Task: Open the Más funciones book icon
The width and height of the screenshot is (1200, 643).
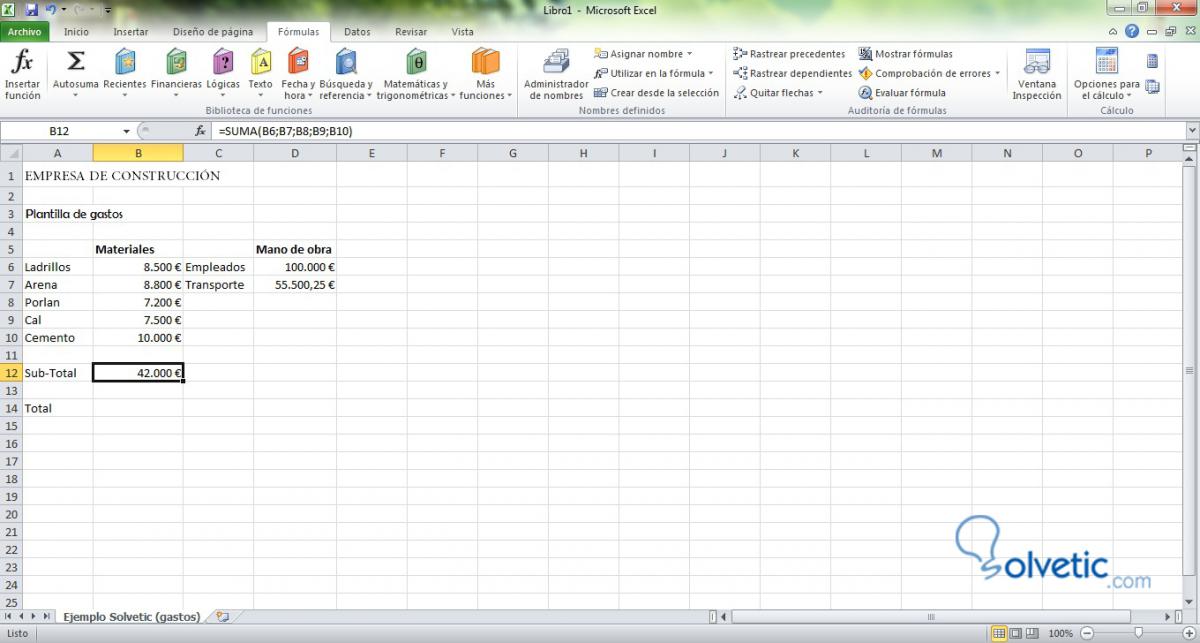Action: click(485, 62)
